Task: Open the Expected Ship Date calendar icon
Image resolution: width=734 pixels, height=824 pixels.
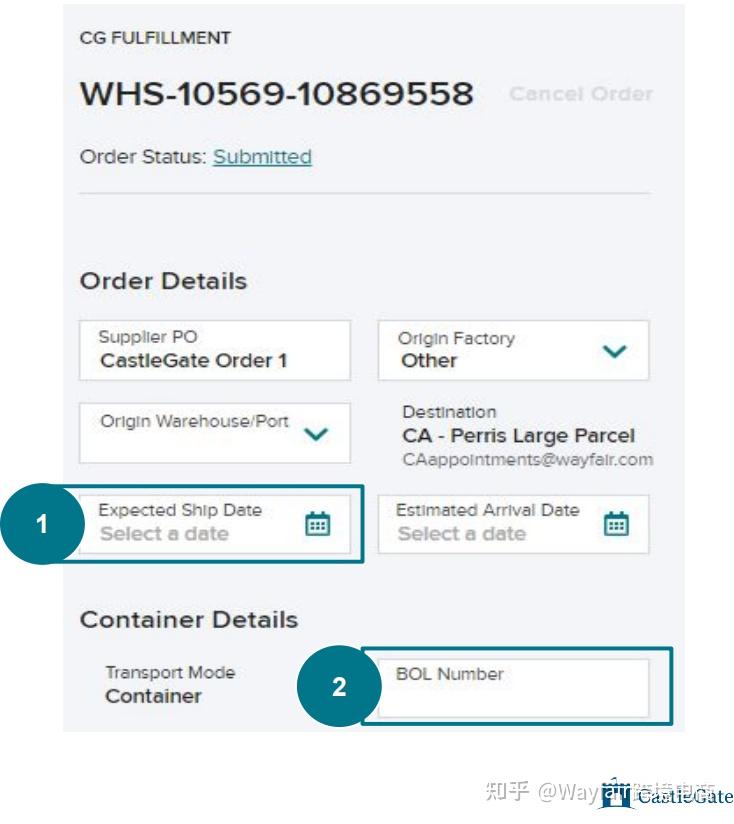Action: tap(317, 523)
